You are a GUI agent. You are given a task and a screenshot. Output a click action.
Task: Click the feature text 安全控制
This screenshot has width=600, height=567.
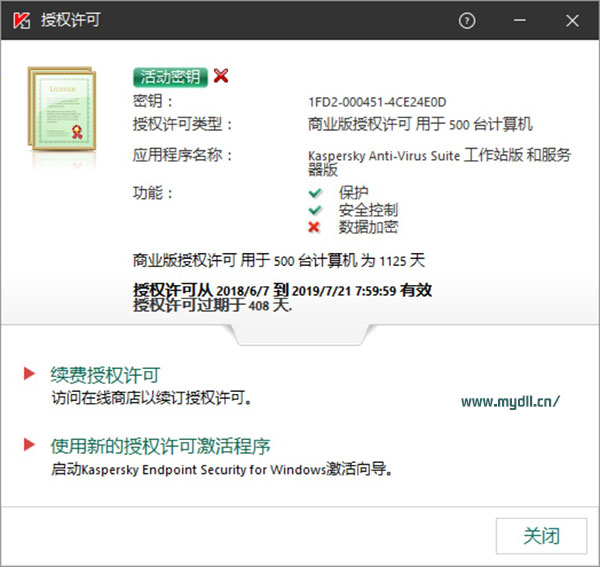click(368, 210)
